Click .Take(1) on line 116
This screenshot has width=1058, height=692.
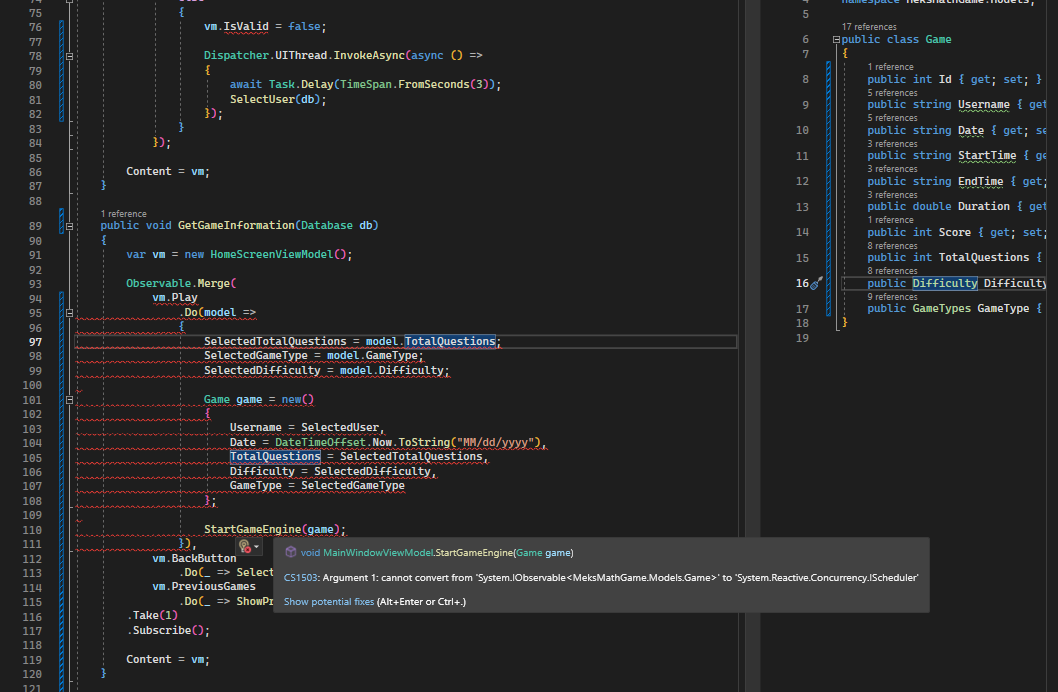click(152, 615)
